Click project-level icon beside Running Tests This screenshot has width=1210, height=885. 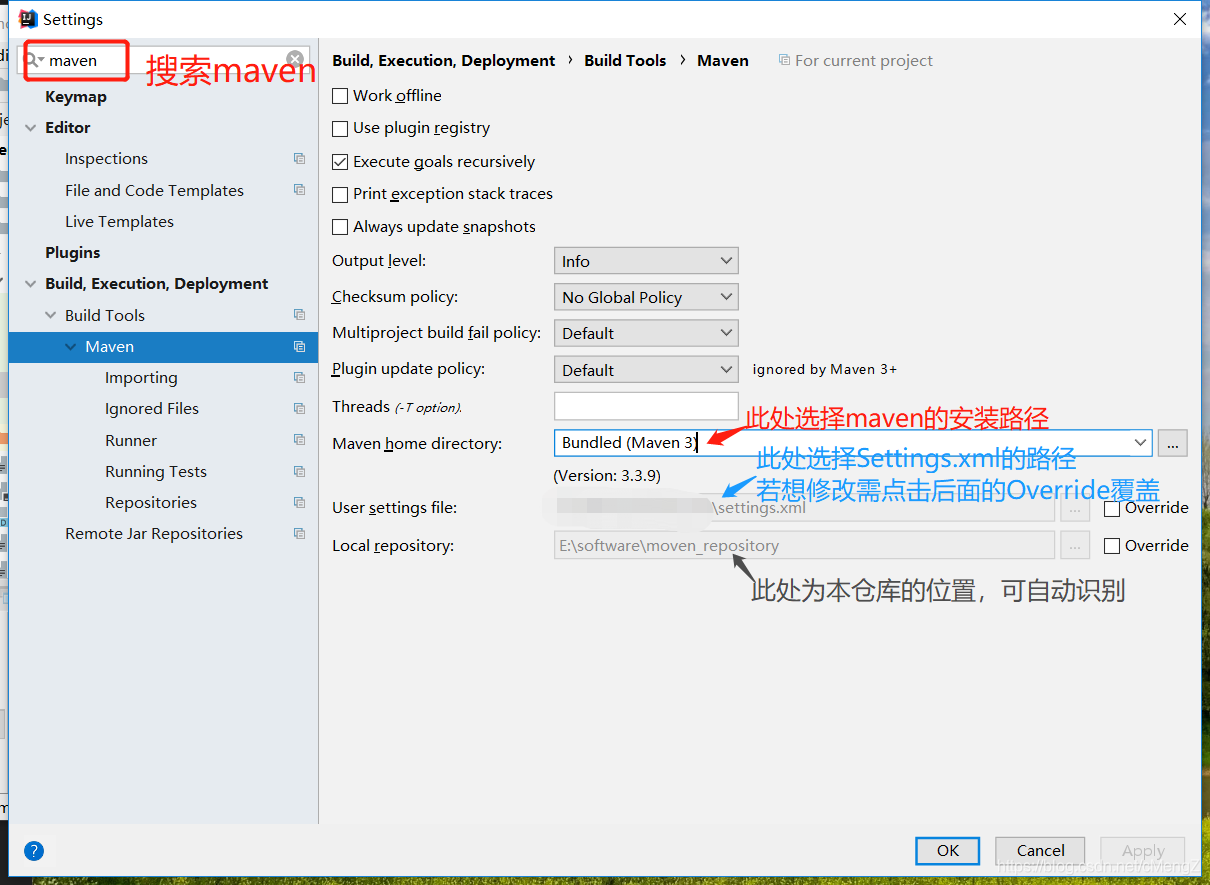[299, 471]
